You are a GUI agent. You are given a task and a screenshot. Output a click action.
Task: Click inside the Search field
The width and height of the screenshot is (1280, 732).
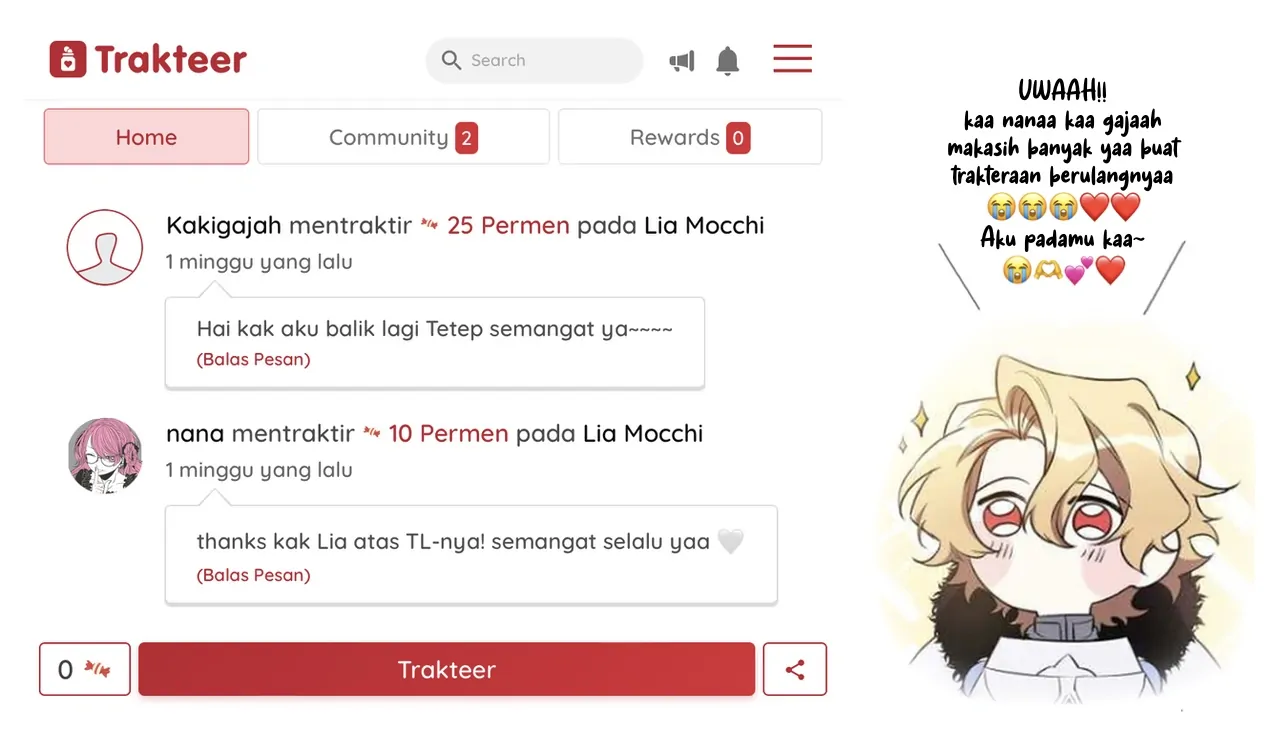534,60
